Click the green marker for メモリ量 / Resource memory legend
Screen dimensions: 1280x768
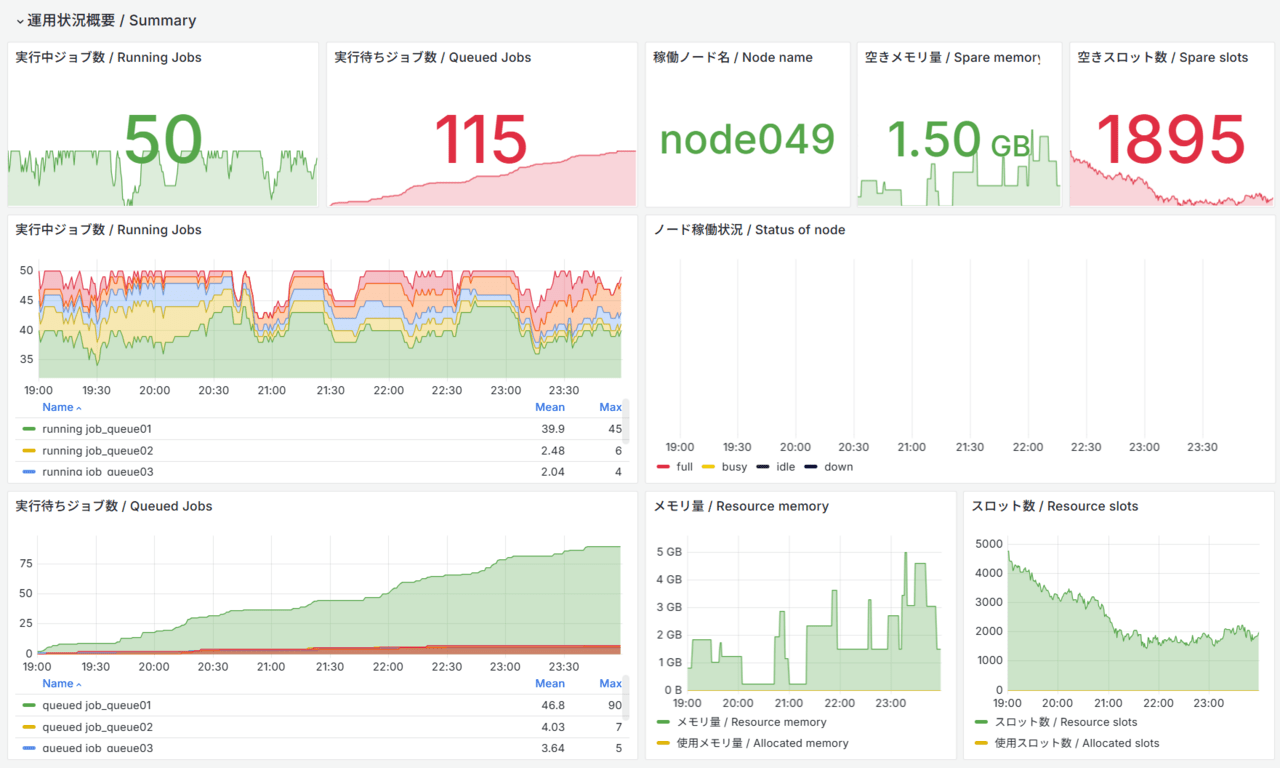[x=663, y=722]
